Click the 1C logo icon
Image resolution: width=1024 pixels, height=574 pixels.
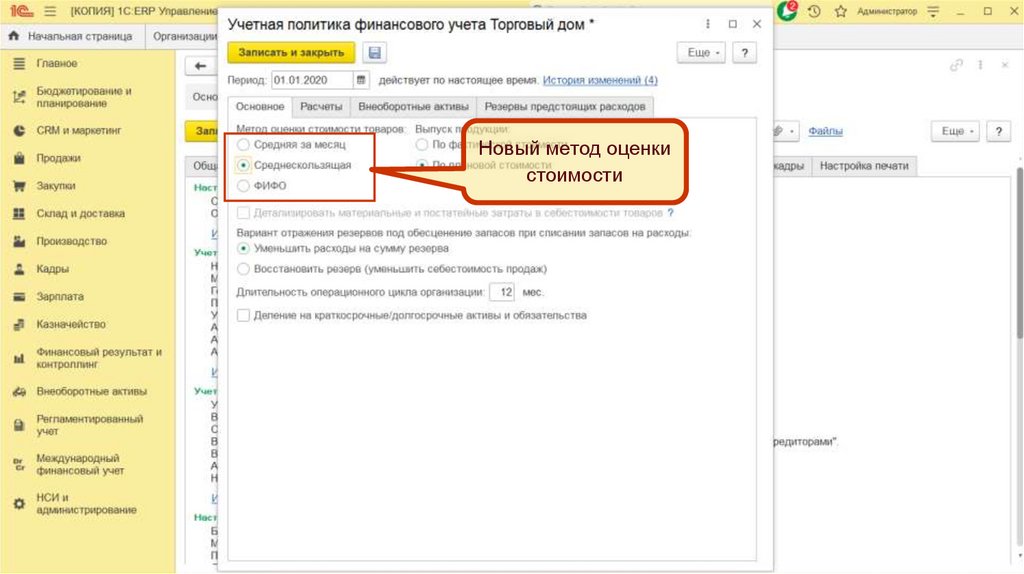[21, 11]
